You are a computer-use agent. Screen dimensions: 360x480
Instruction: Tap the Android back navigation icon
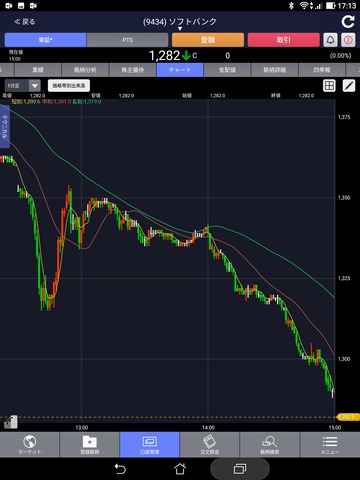(120, 469)
